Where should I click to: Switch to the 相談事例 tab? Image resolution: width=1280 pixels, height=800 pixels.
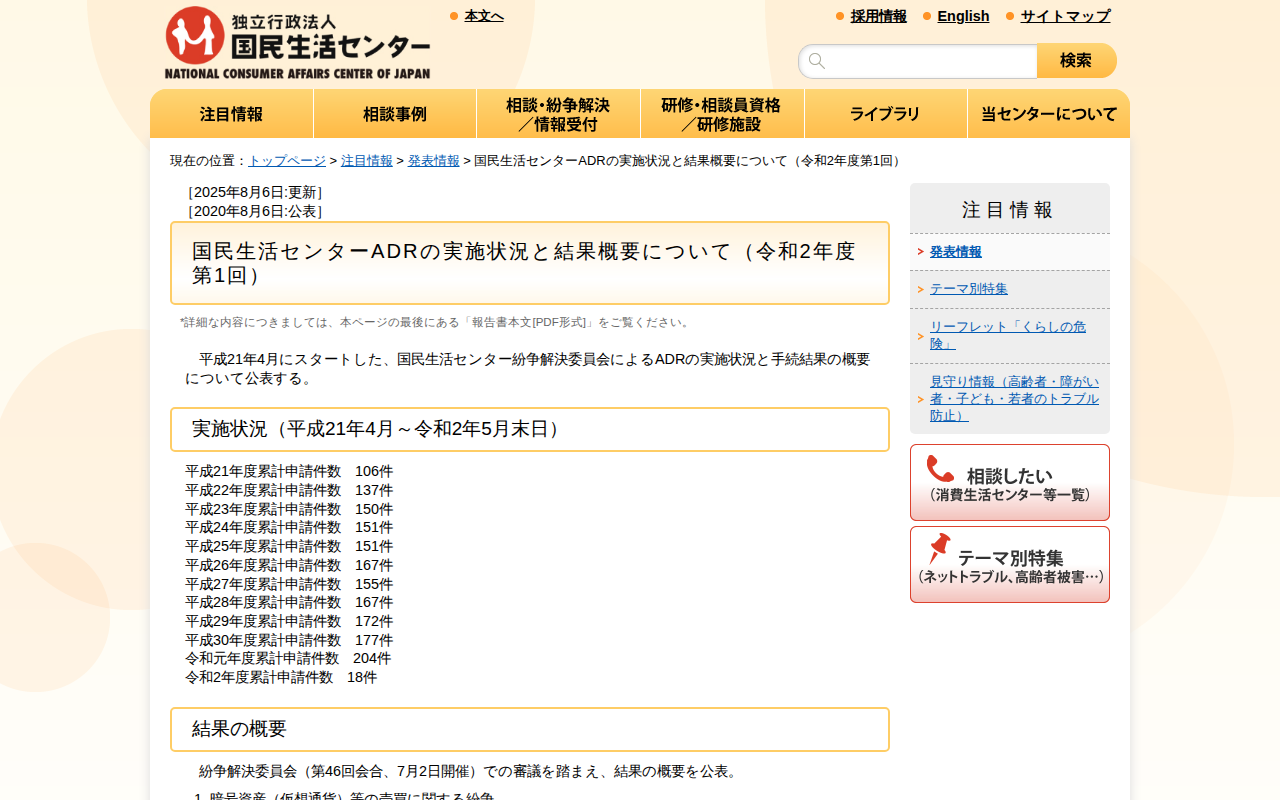pos(395,113)
